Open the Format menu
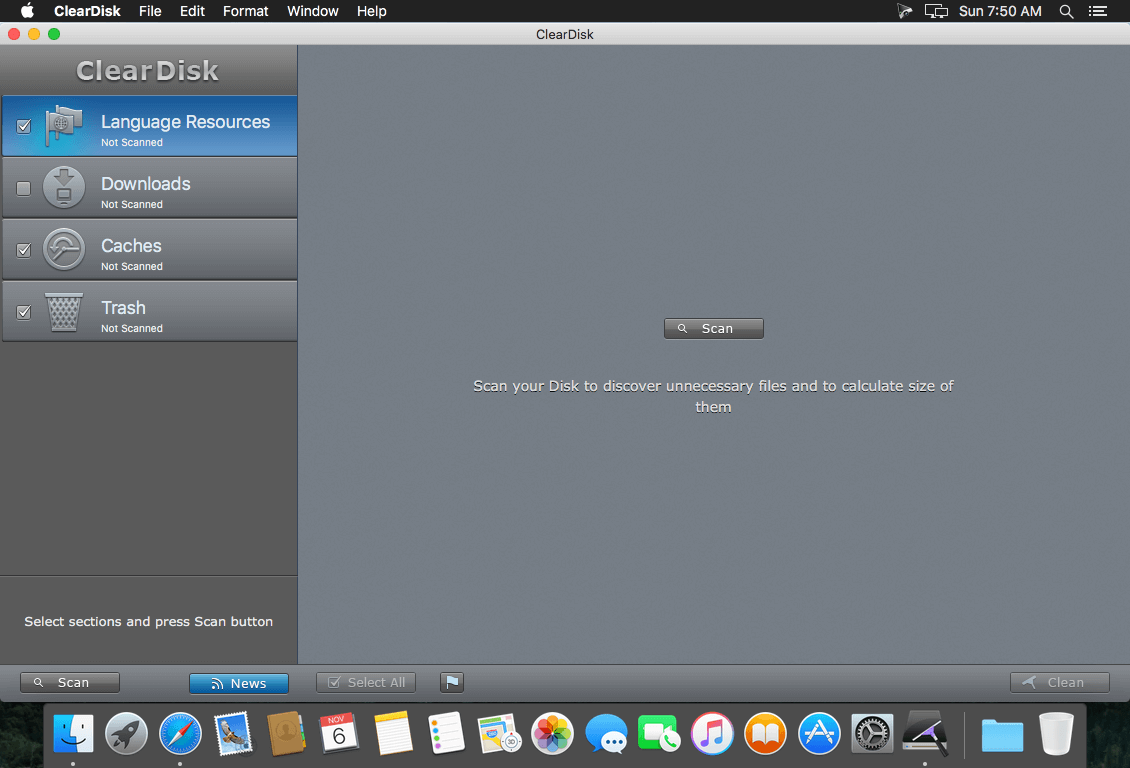This screenshot has width=1130, height=768. (x=246, y=11)
